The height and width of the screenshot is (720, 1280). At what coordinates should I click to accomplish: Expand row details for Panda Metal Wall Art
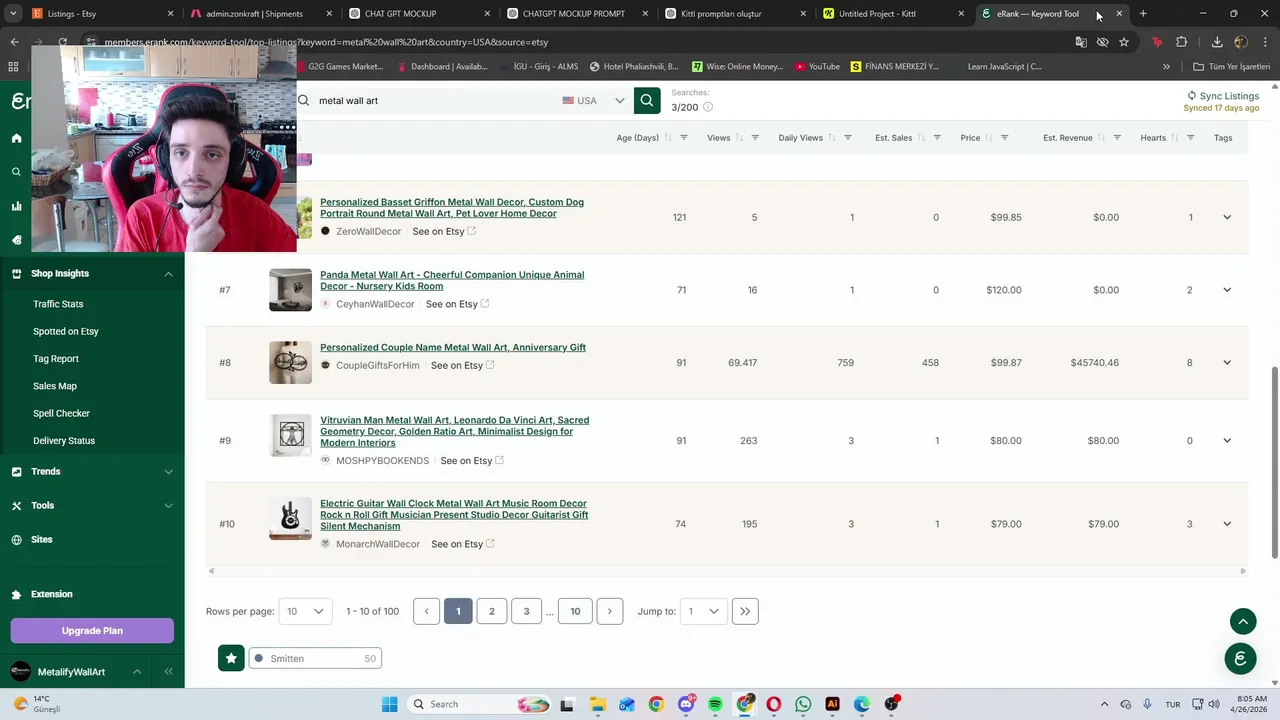pyautogui.click(x=1227, y=290)
